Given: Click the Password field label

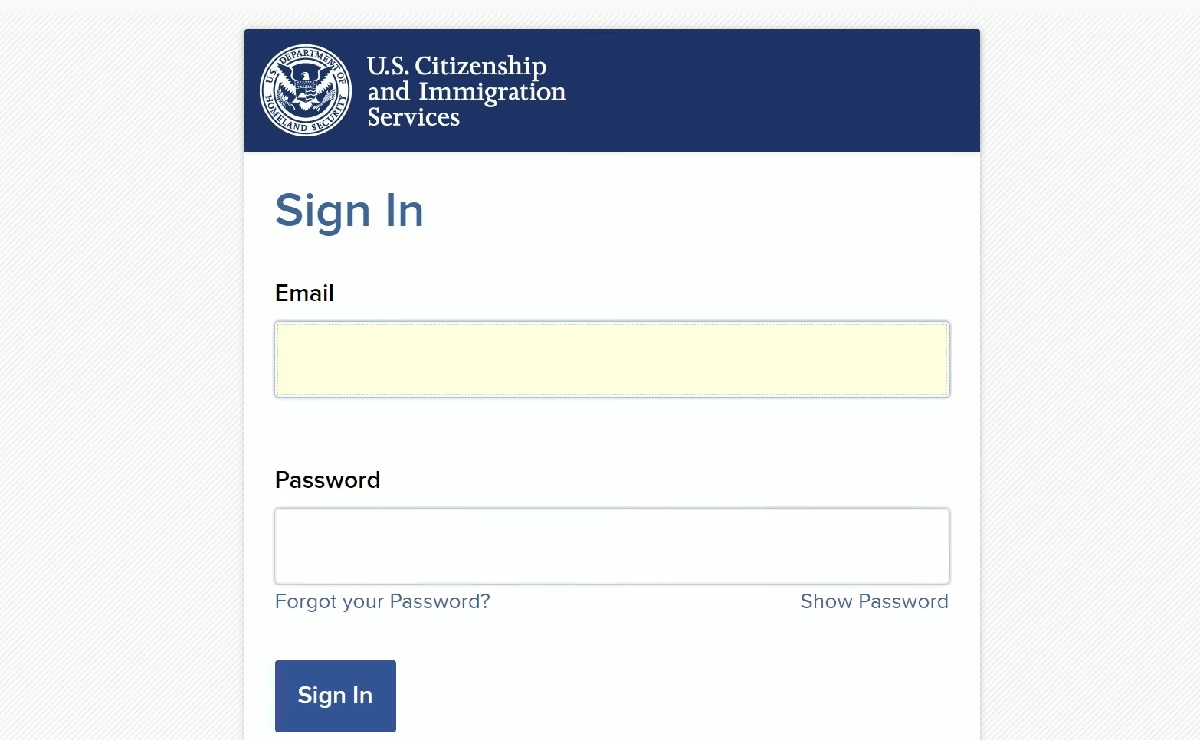Looking at the screenshot, I should (x=327, y=480).
